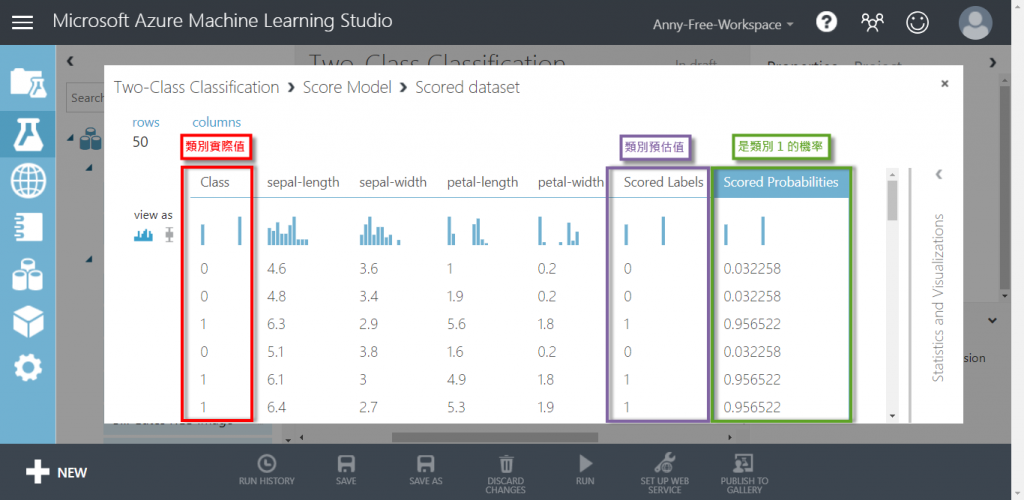
Task: Open the hamburger navigation menu
Action: click(22, 22)
